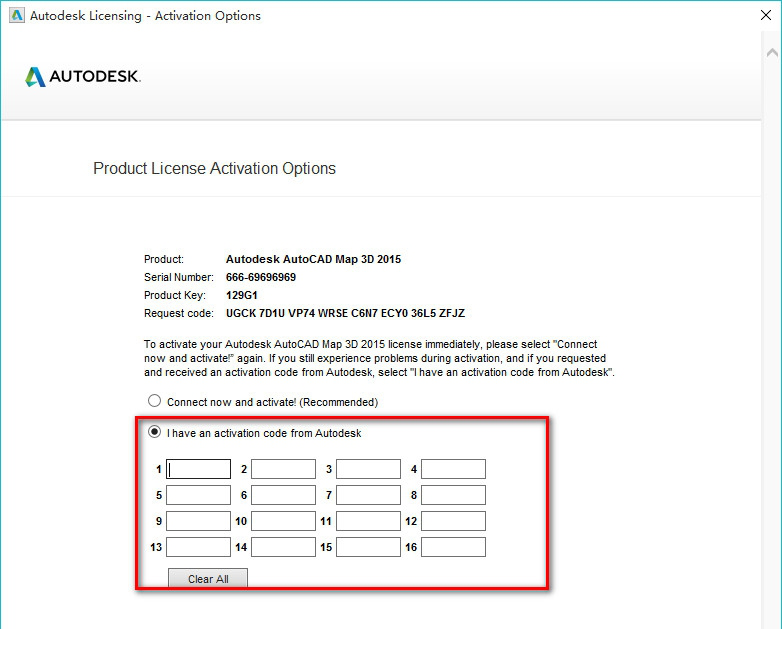Screen dimensions: 782x654
Task: Click activation code field 14
Action: (x=283, y=547)
